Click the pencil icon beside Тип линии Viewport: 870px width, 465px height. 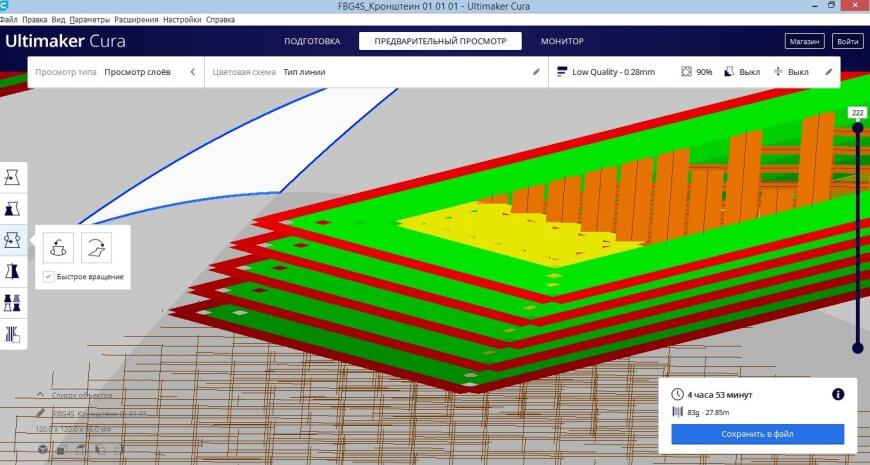point(536,72)
